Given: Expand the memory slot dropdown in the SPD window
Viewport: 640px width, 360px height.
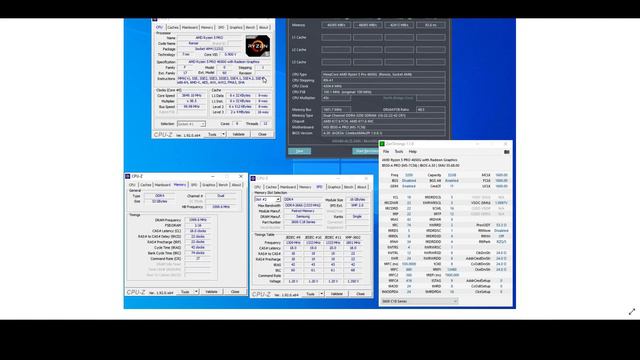Looking at the screenshot, I should tap(278, 200).
